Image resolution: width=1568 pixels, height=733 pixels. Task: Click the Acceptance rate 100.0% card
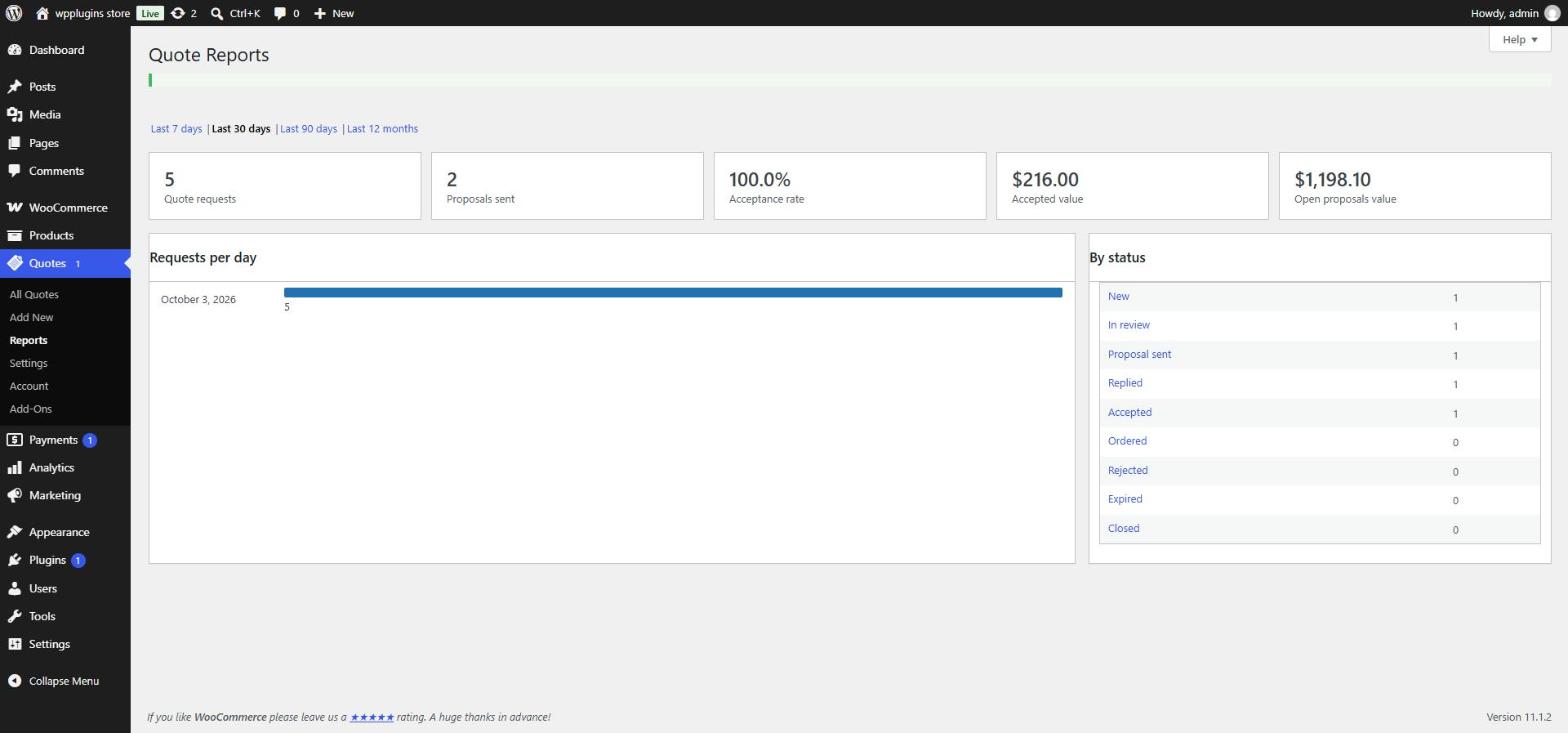point(850,186)
